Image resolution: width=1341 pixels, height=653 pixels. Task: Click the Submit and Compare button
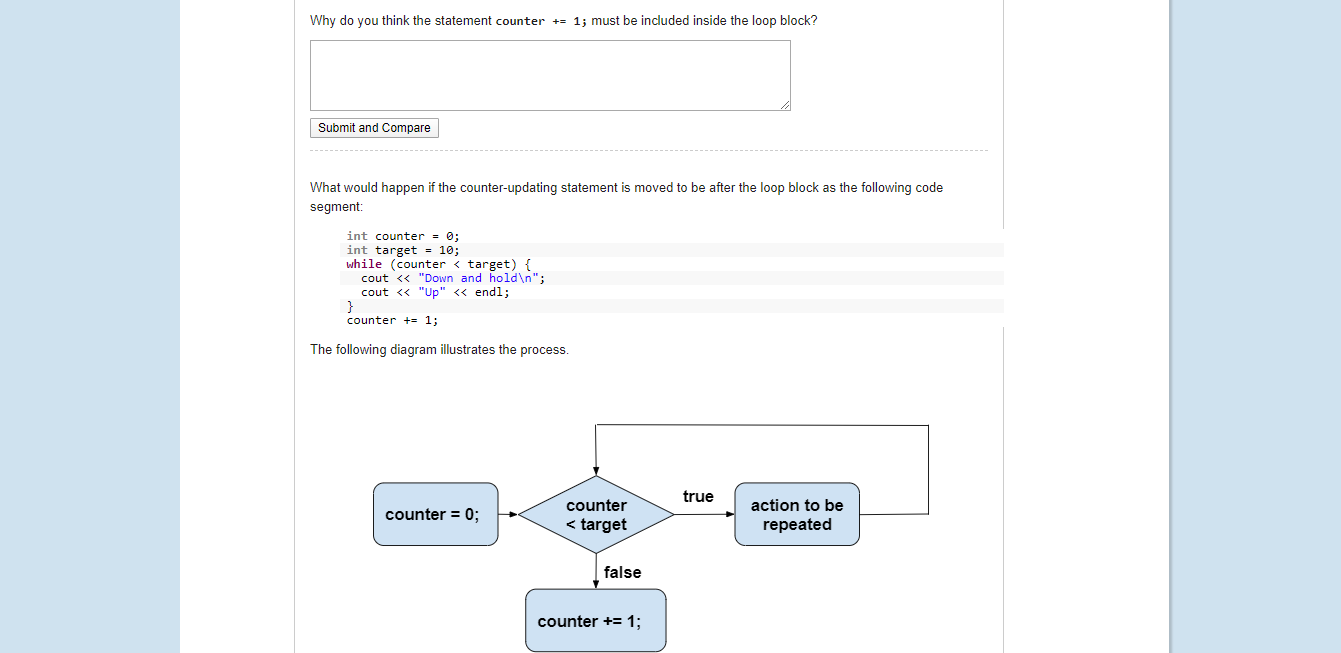coord(374,128)
